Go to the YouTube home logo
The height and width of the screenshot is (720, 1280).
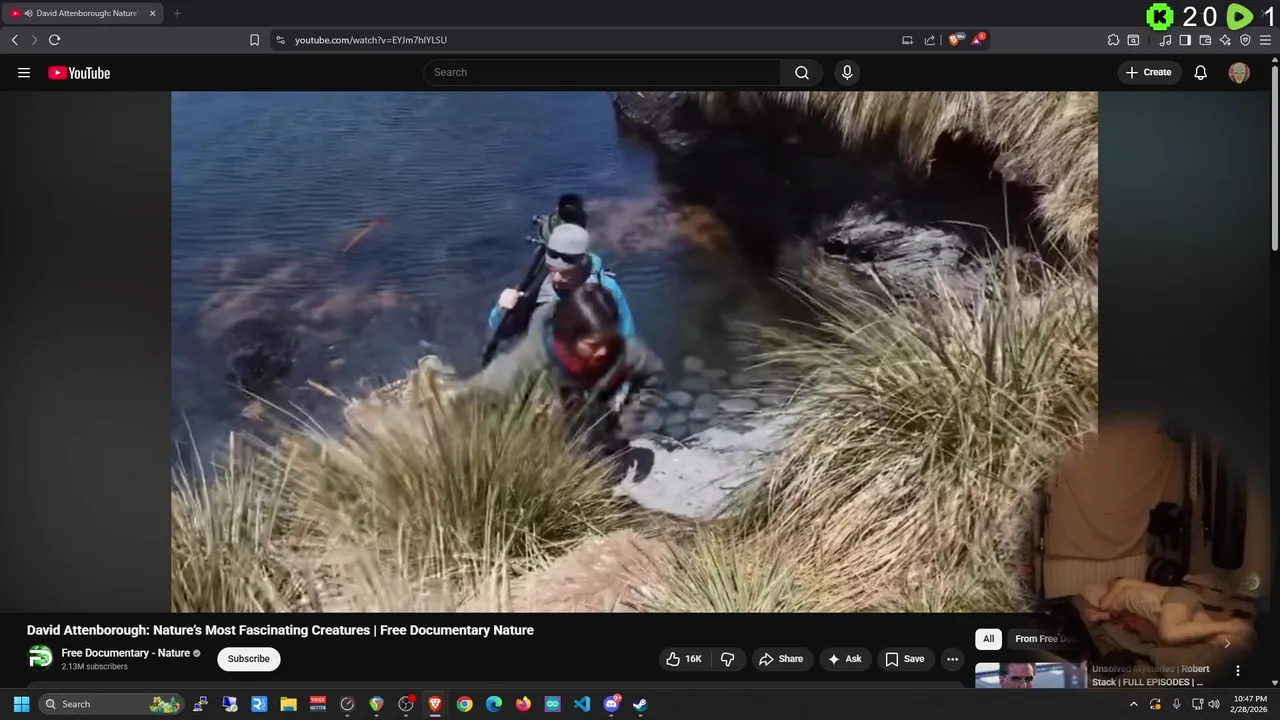pyautogui.click(x=79, y=73)
